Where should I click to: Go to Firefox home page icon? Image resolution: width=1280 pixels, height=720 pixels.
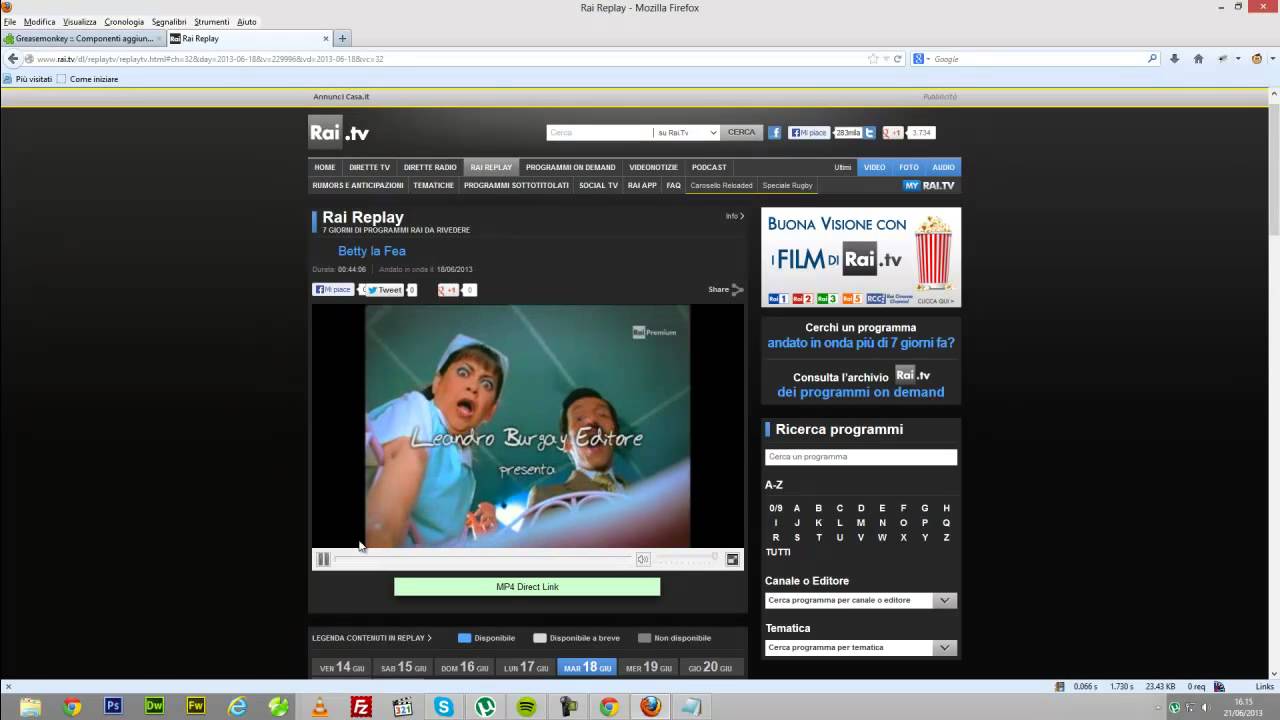1198,59
